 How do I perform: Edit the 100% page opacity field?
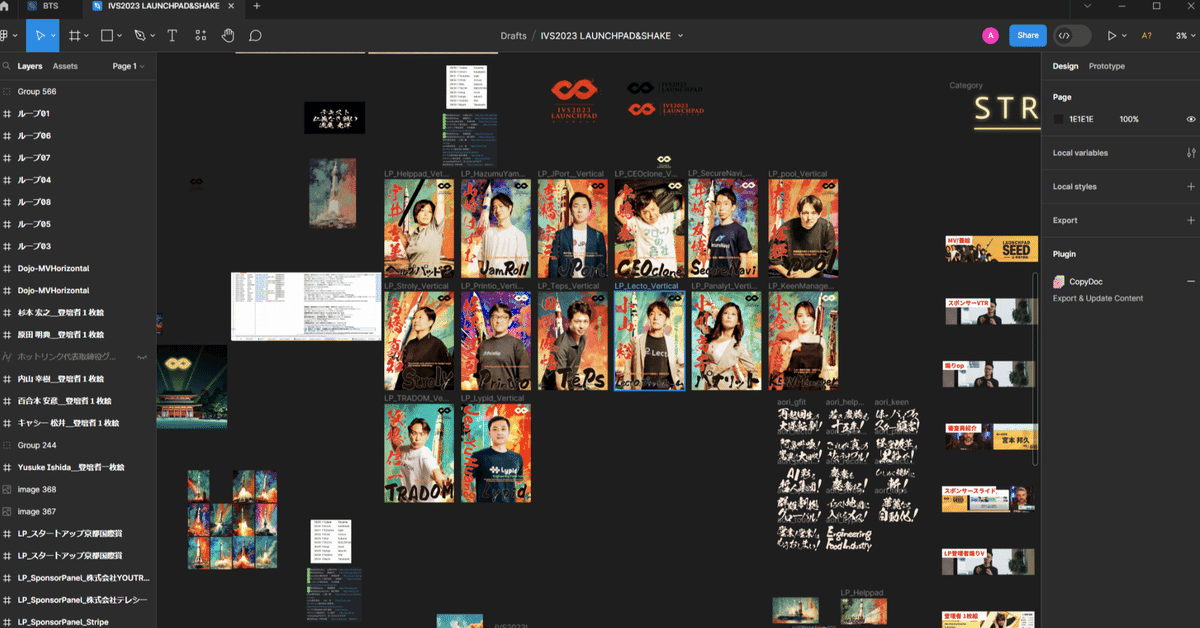point(1129,119)
